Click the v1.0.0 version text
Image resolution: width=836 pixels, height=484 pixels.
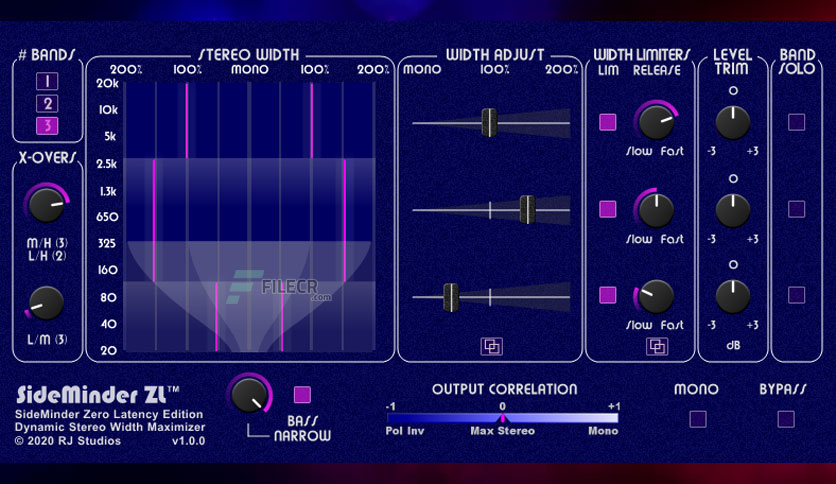[x=188, y=441]
